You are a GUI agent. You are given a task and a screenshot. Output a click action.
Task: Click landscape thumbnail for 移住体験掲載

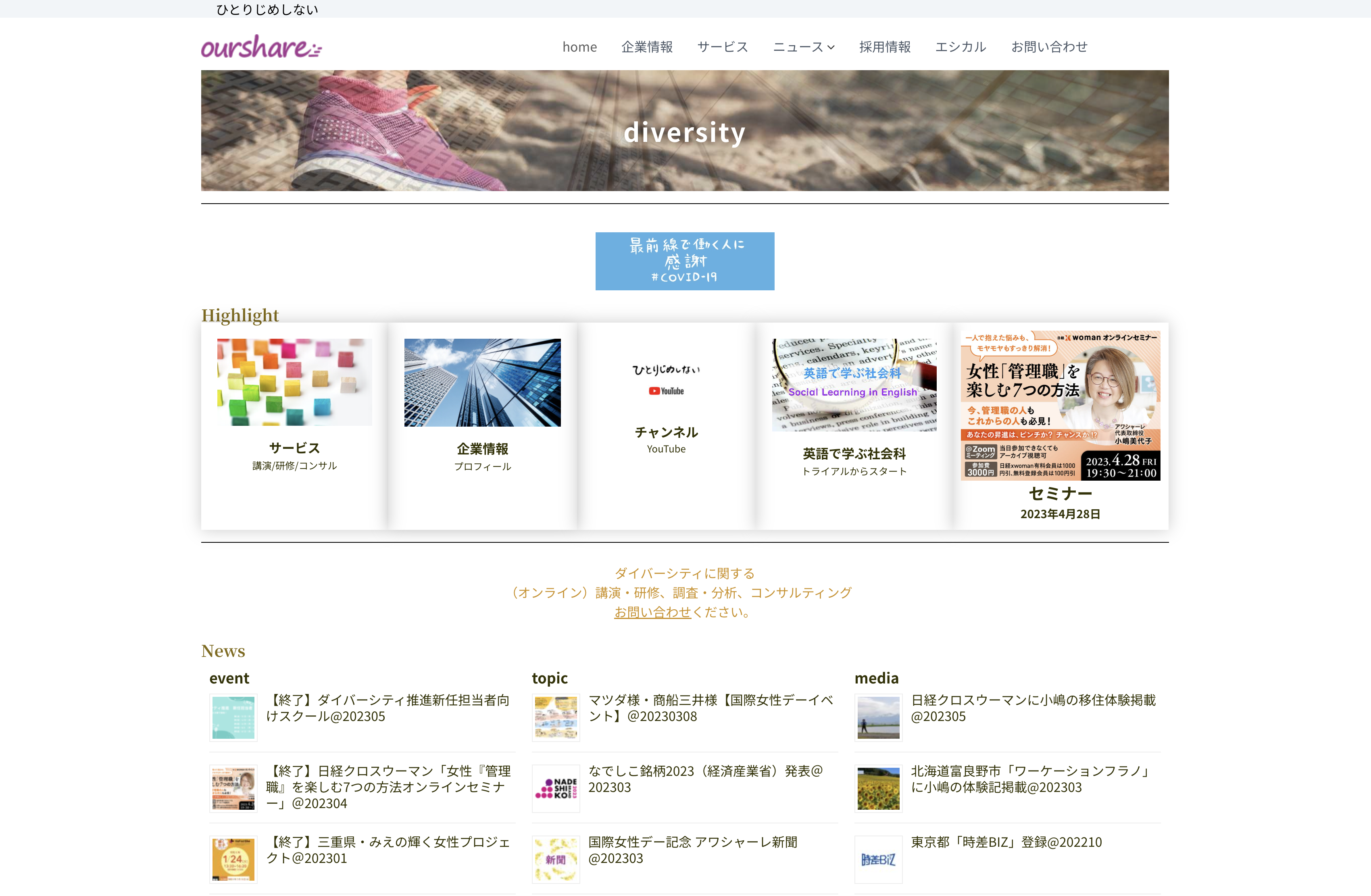(x=879, y=717)
